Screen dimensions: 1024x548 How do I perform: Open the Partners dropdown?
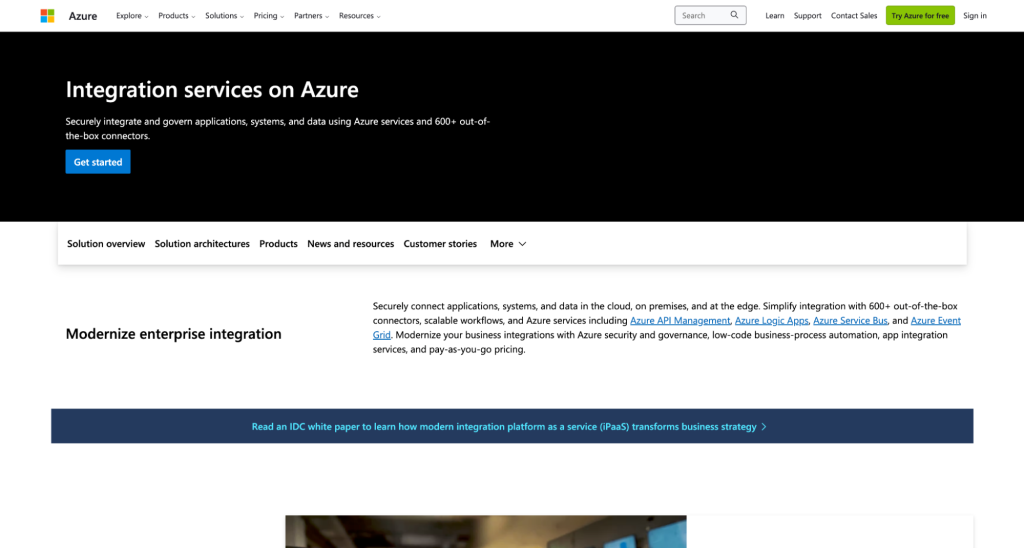point(312,16)
